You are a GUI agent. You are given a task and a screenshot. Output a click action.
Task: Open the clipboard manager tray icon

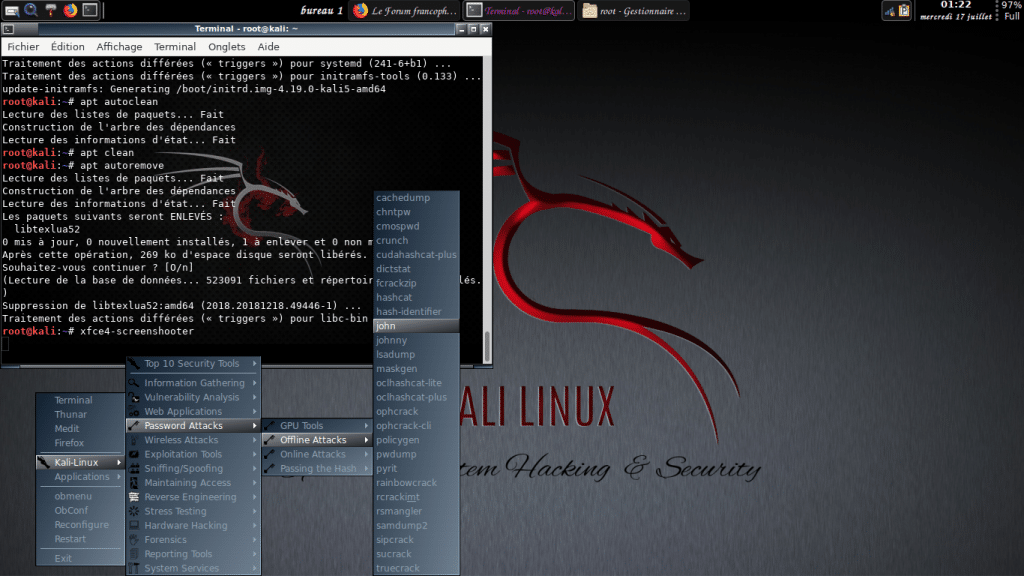click(x=904, y=11)
